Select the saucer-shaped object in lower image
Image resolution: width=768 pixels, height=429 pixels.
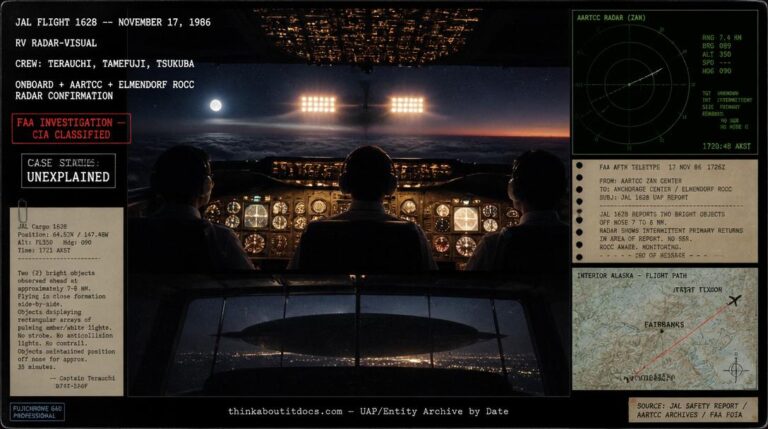359,334
